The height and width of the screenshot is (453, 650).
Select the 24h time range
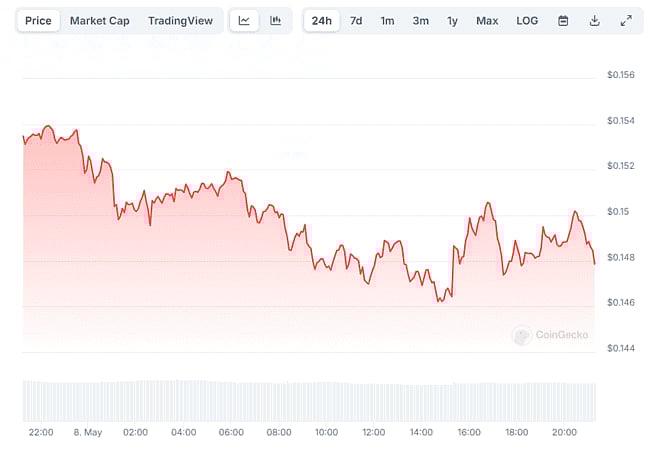point(321,21)
